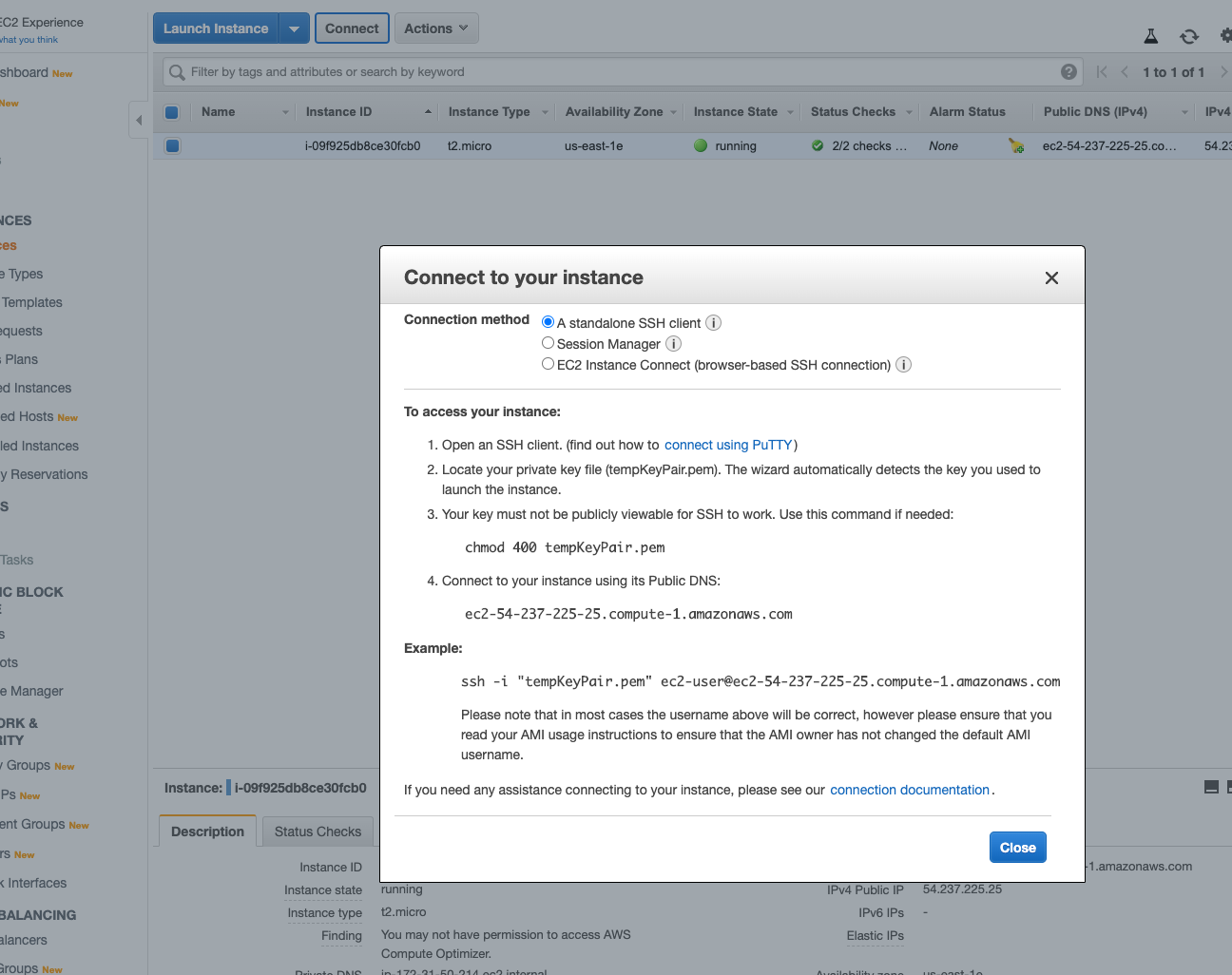Viewport: 1232px width, 975px height.
Task: Expand the Launch Instance dropdown arrow
Action: [295, 29]
